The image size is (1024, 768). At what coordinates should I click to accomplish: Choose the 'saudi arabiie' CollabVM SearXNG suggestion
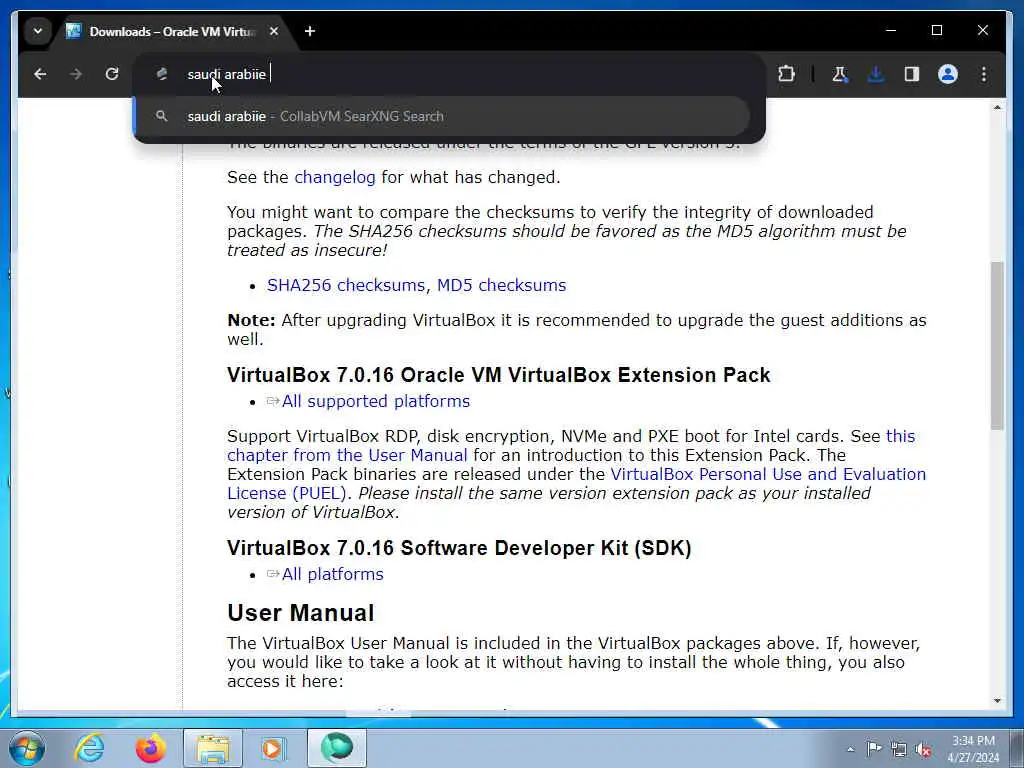click(441, 116)
